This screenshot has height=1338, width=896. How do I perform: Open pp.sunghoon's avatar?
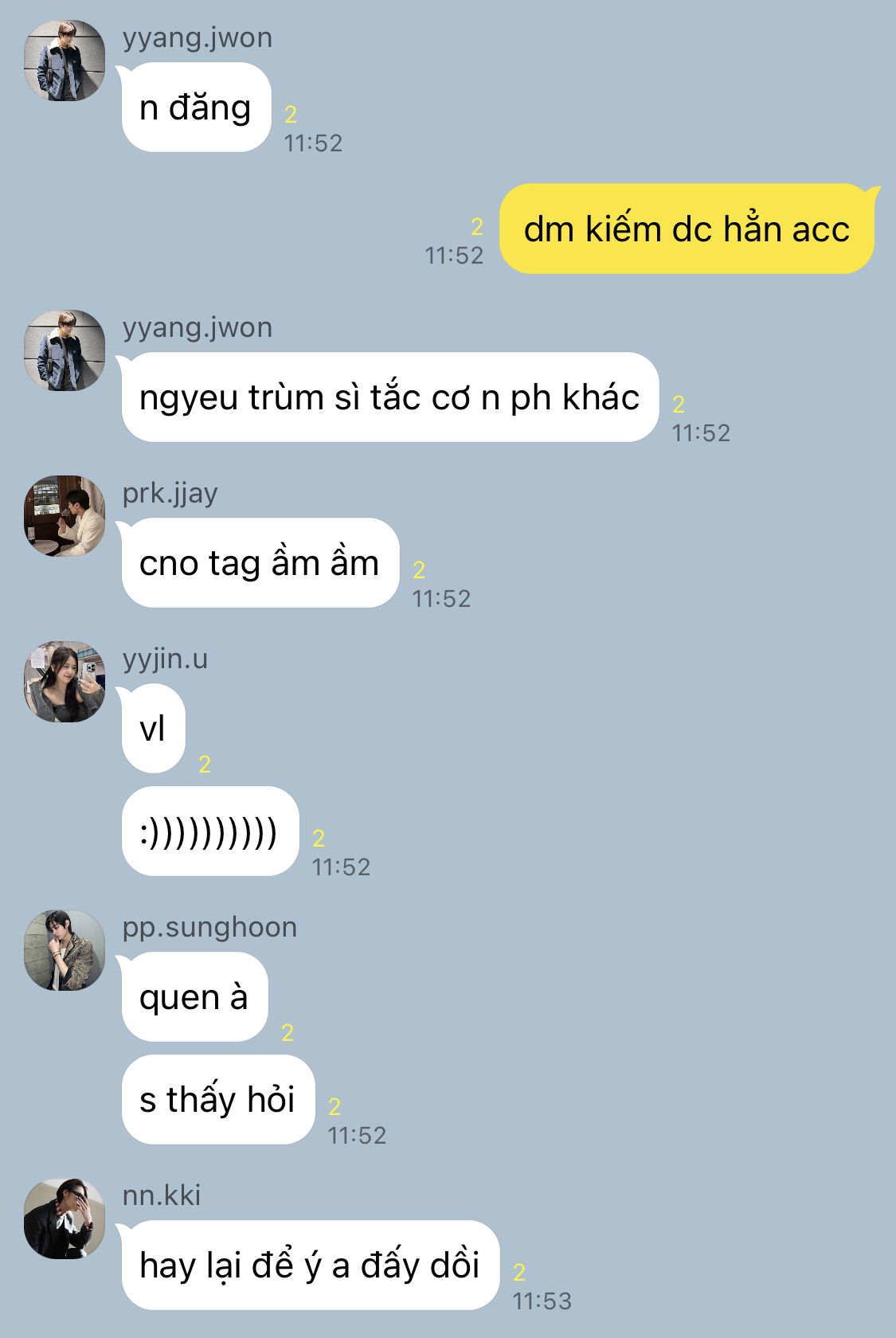65,950
